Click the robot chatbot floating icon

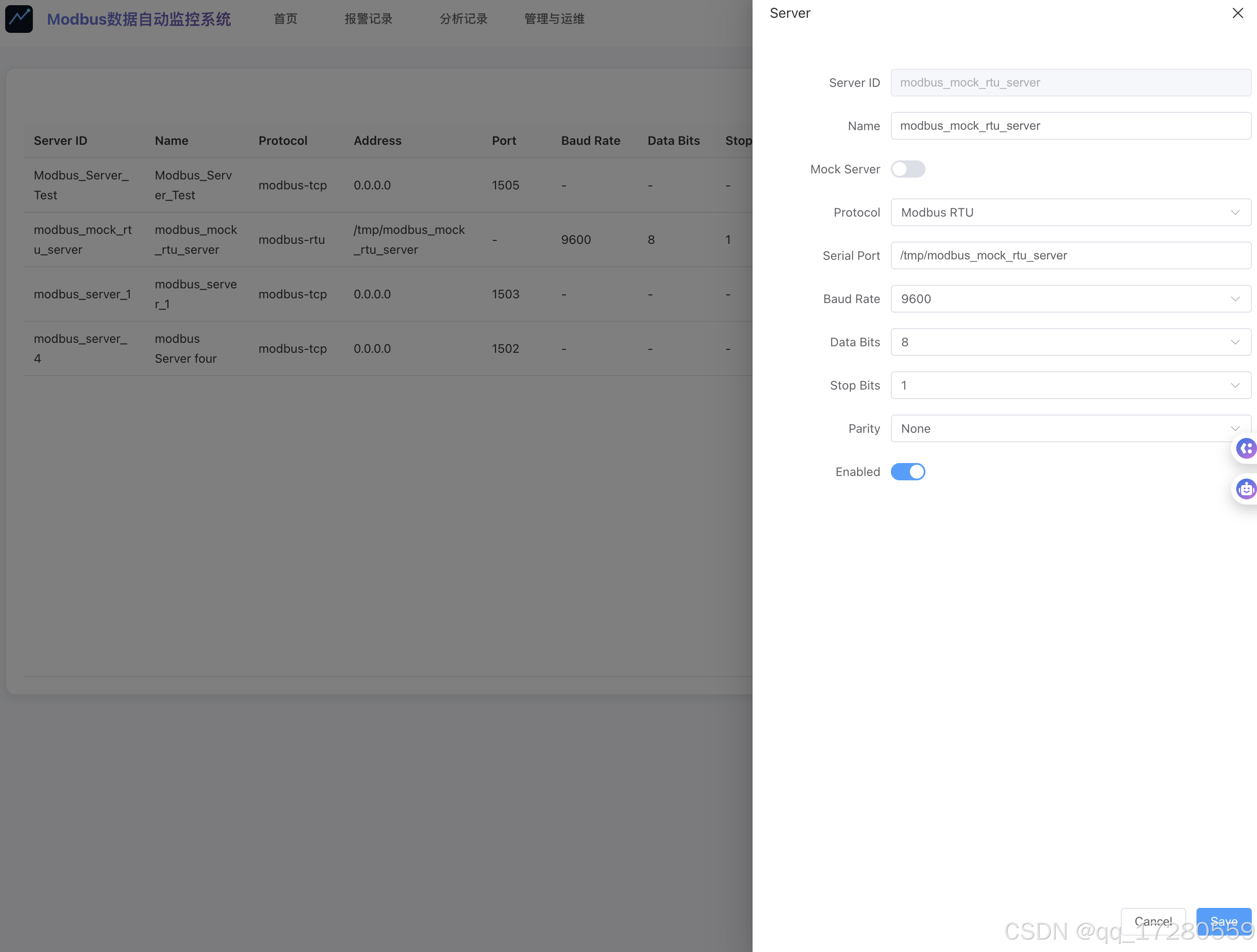point(1246,489)
